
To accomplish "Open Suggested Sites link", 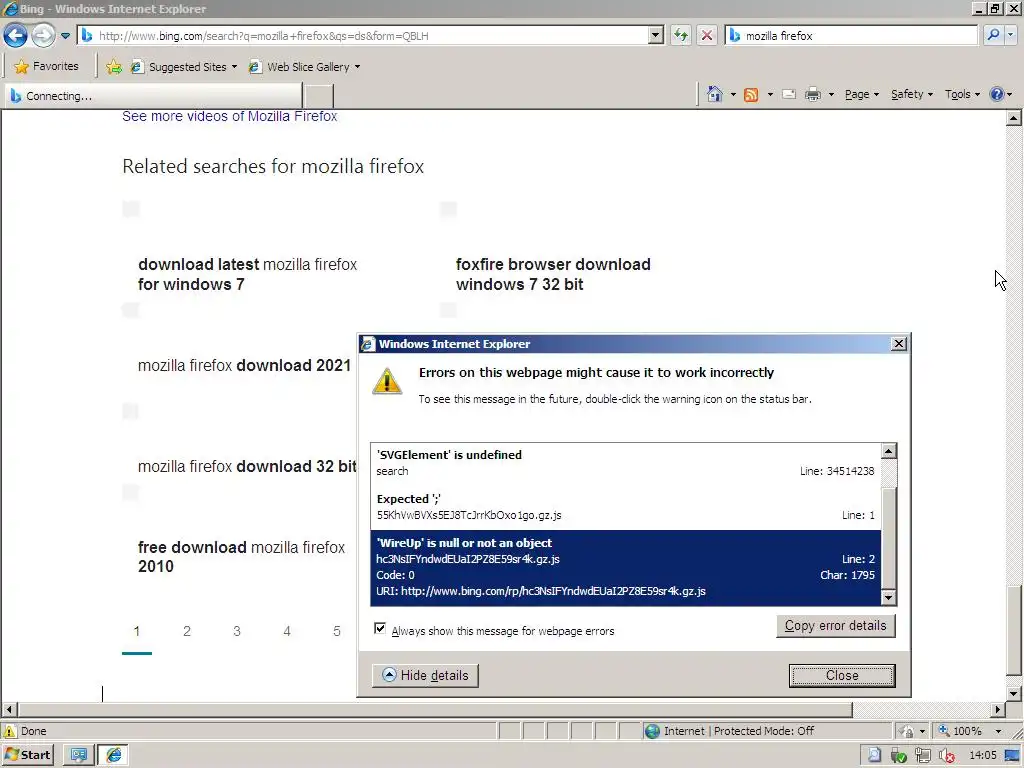I will [184, 67].
